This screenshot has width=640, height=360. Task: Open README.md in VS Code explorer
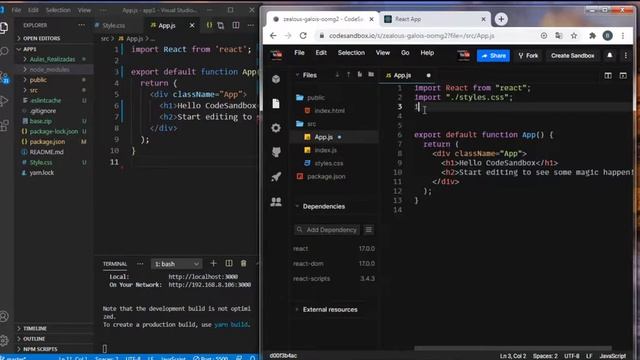[46, 152]
